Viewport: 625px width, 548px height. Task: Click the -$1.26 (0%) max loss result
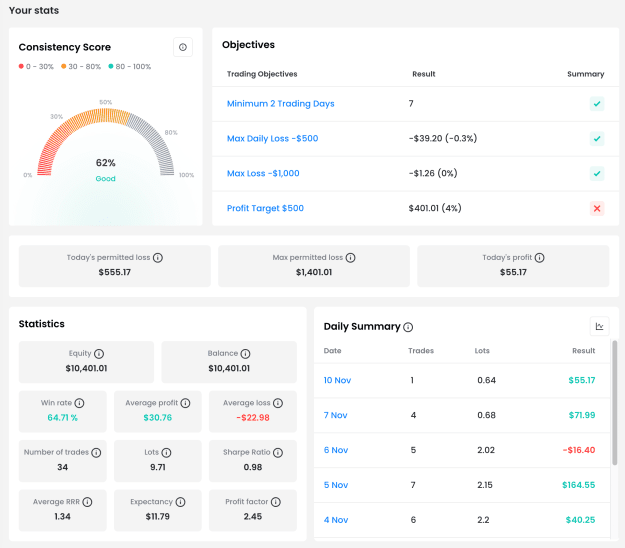pos(433,173)
